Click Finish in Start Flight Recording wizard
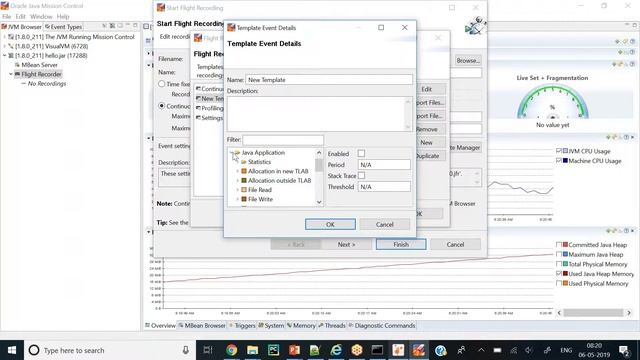 (x=401, y=244)
